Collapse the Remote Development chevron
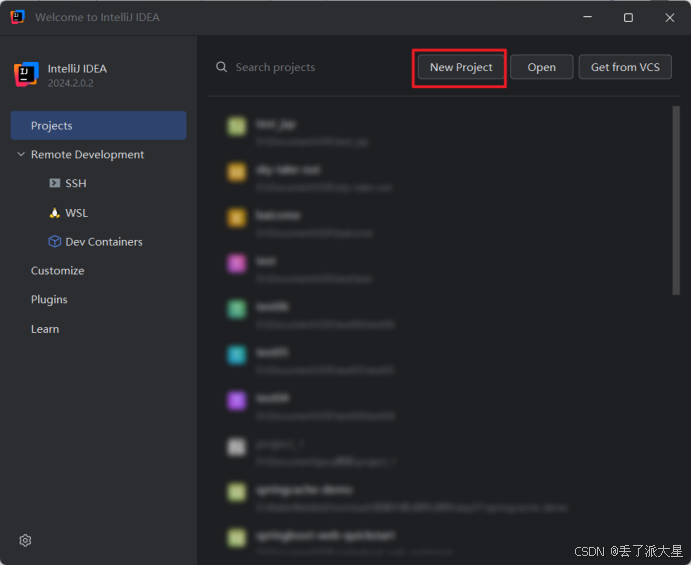Viewport: 692px width, 566px height. point(21,154)
